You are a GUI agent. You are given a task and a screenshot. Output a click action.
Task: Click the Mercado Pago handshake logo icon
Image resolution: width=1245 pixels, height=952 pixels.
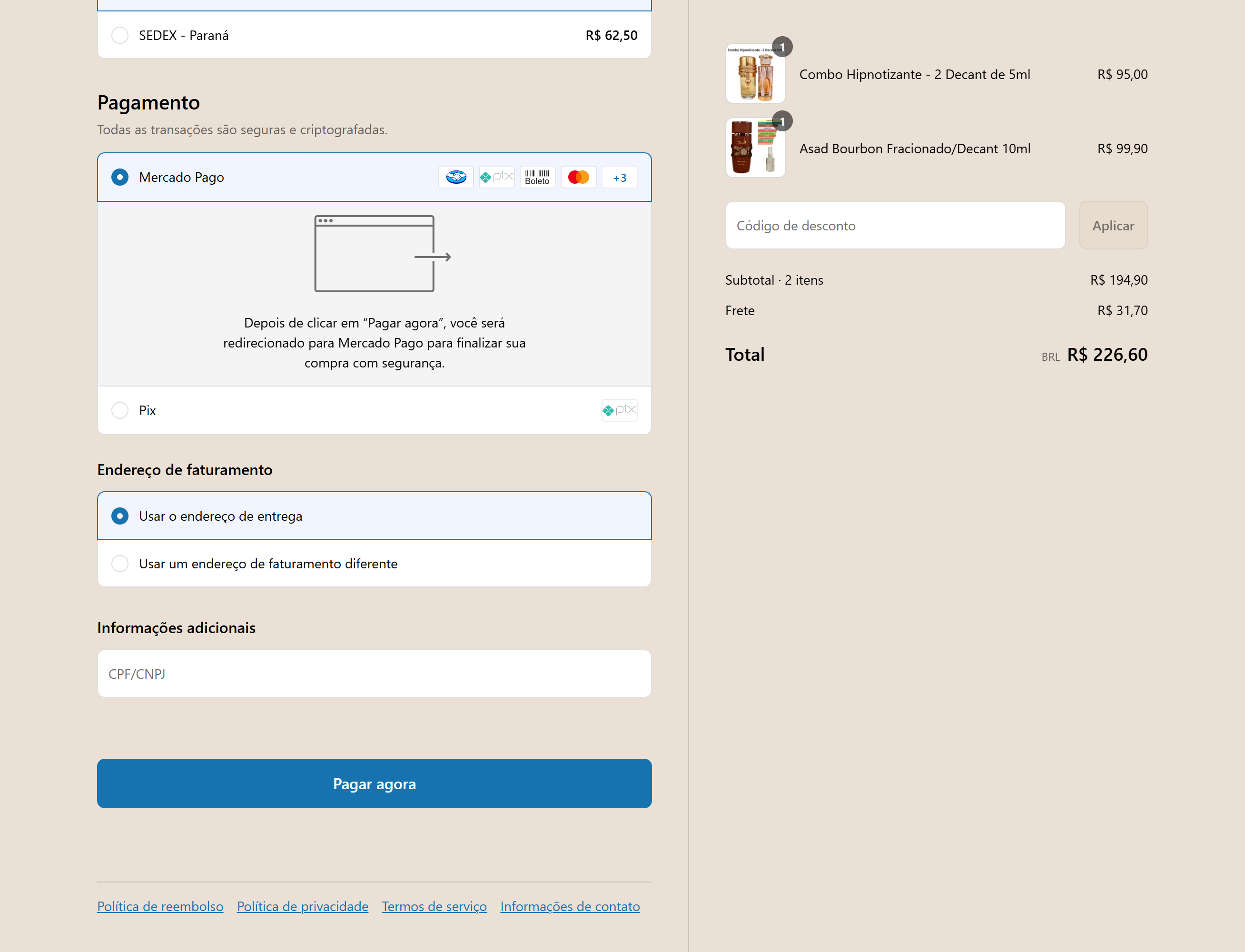[456, 178]
